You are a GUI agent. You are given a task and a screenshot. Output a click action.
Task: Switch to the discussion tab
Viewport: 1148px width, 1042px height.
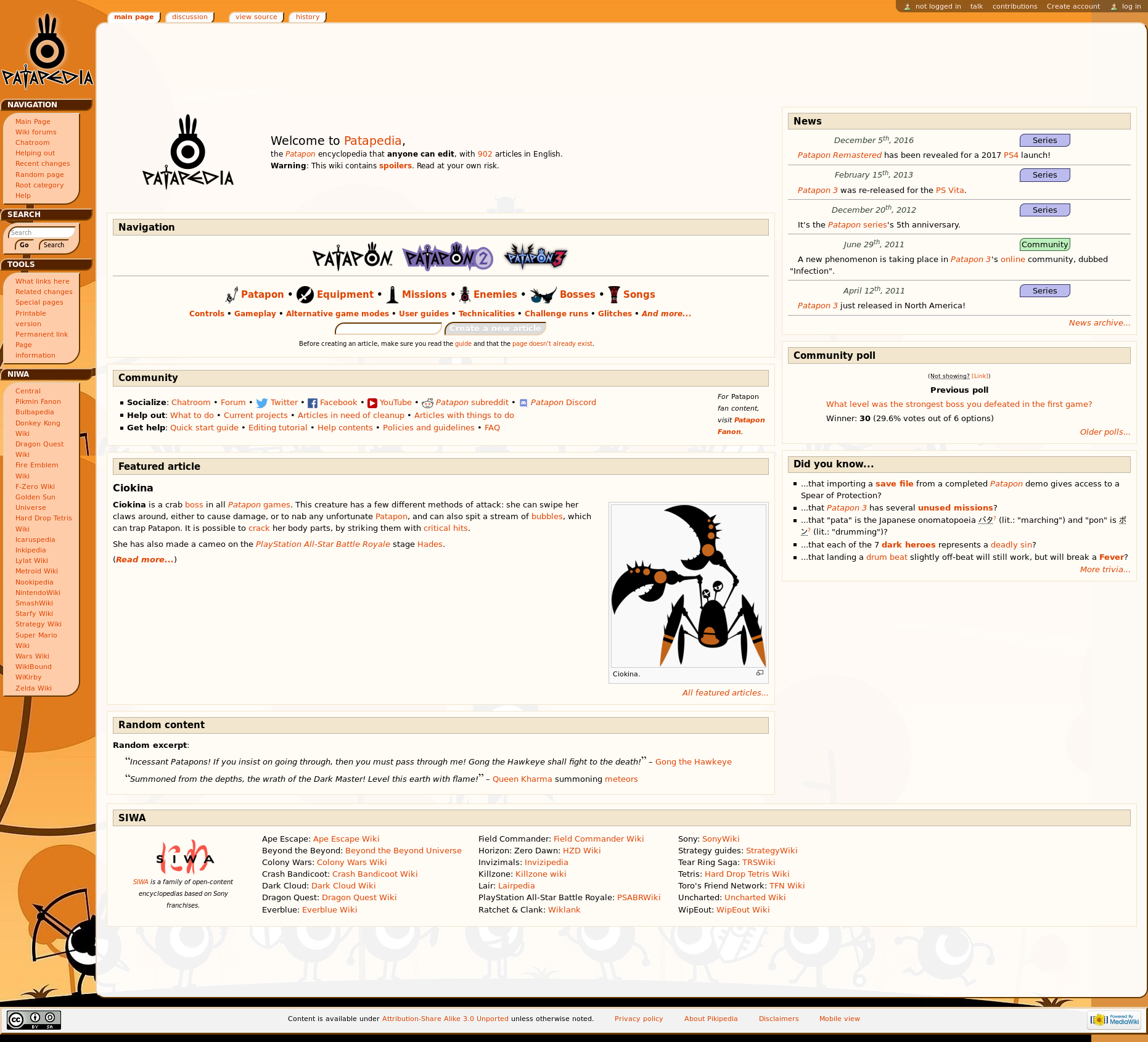pyautogui.click(x=189, y=17)
